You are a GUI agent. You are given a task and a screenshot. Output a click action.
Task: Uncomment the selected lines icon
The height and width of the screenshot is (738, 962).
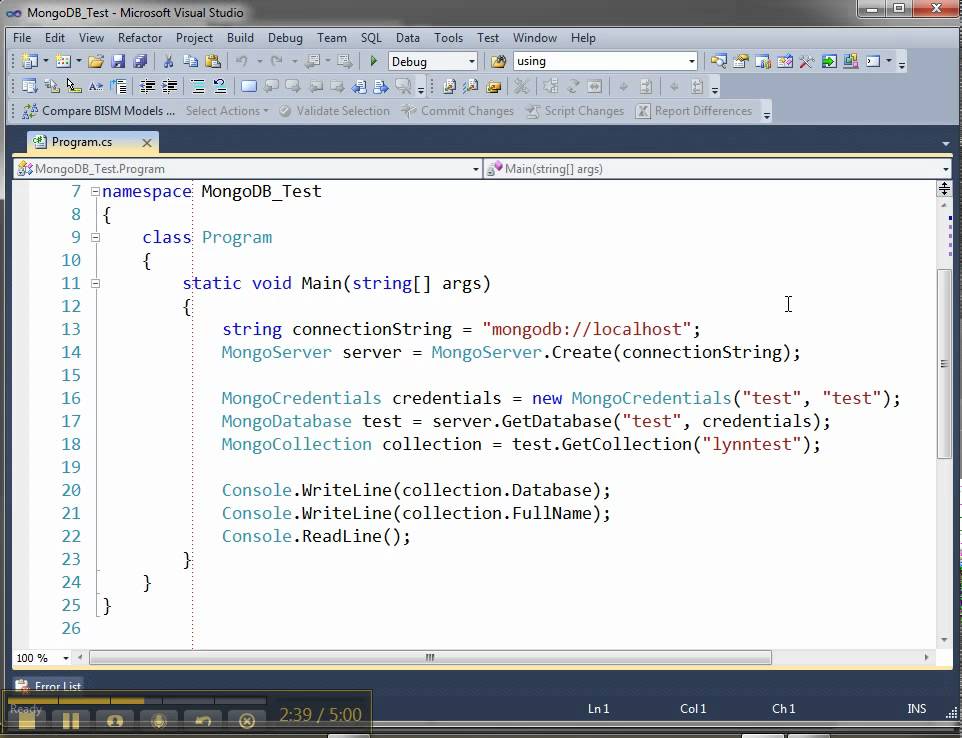(x=220, y=86)
